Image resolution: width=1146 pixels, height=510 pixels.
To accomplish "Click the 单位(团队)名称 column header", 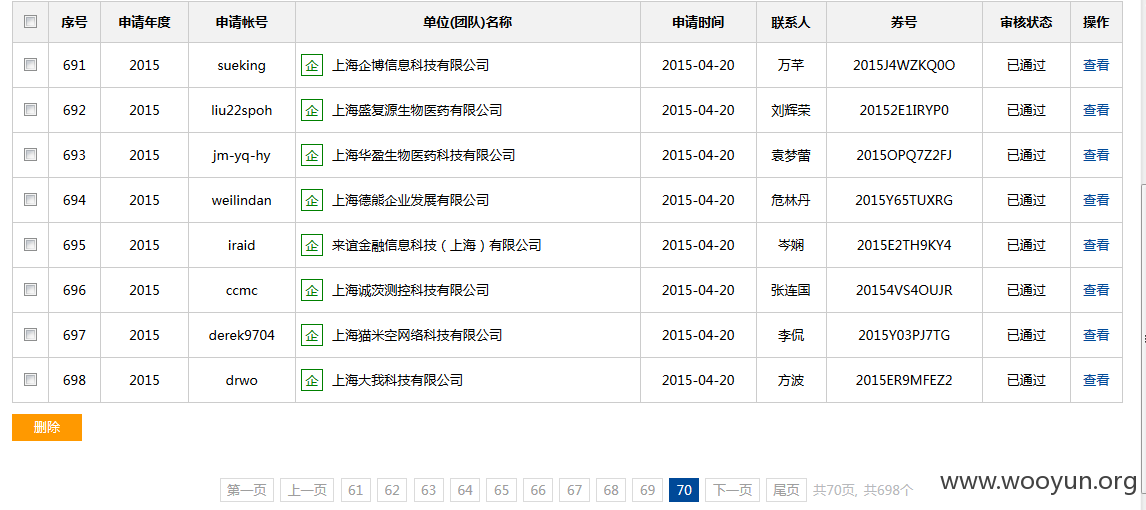I will coord(468,22).
